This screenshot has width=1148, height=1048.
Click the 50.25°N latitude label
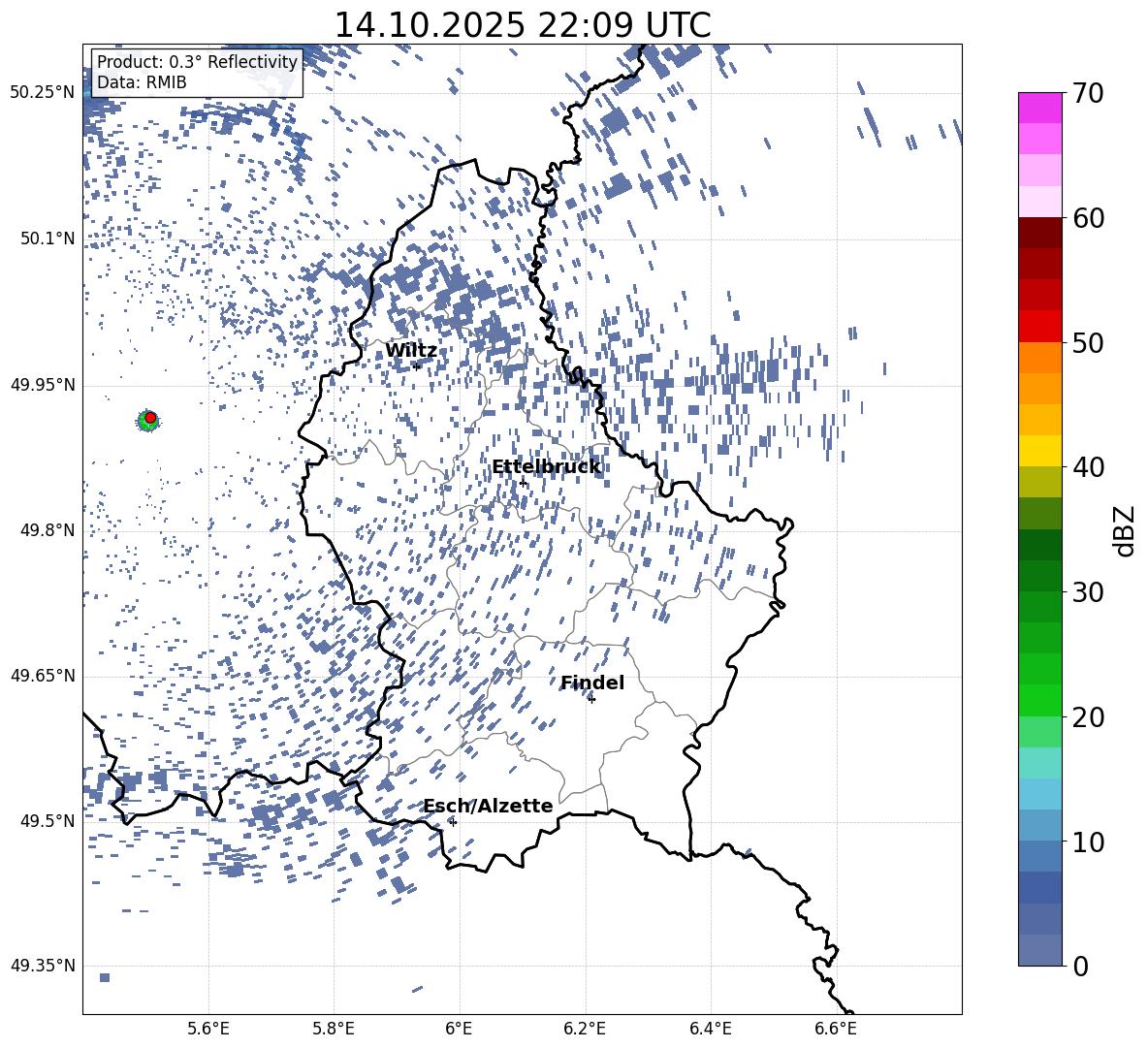tap(43, 93)
